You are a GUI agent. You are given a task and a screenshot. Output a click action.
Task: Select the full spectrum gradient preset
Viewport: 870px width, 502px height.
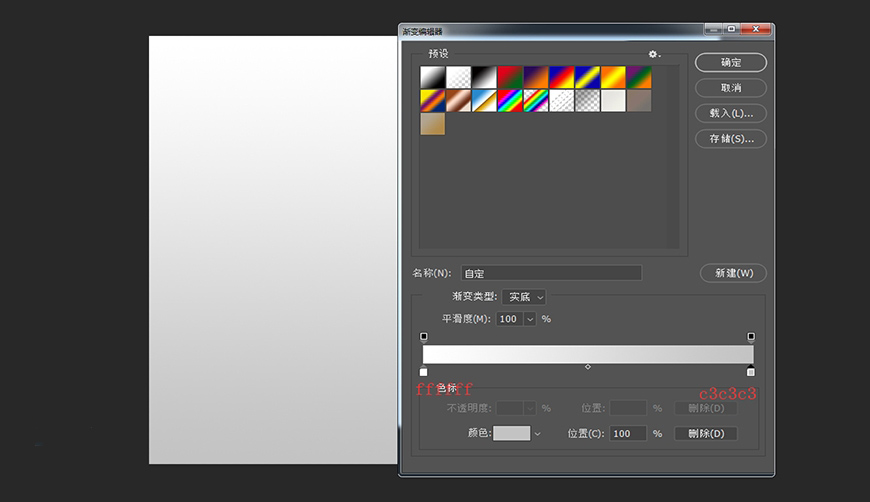tap(510, 101)
